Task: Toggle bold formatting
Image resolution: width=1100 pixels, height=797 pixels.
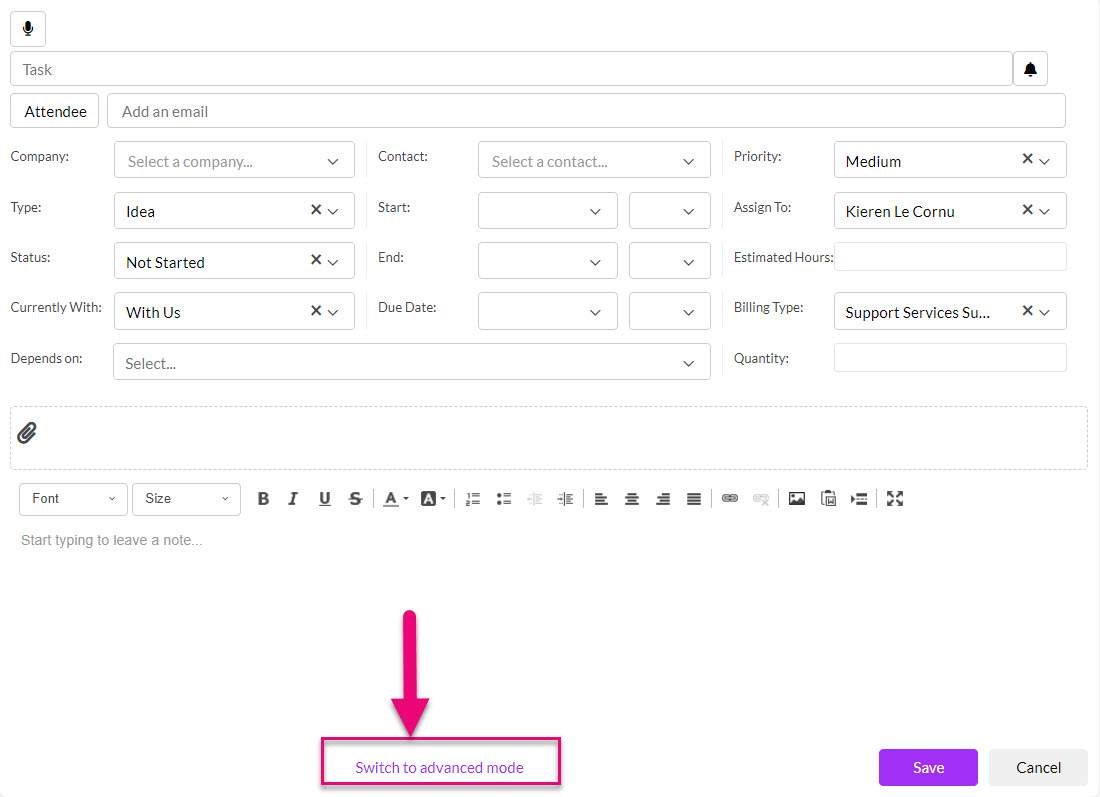Action: pos(263,499)
